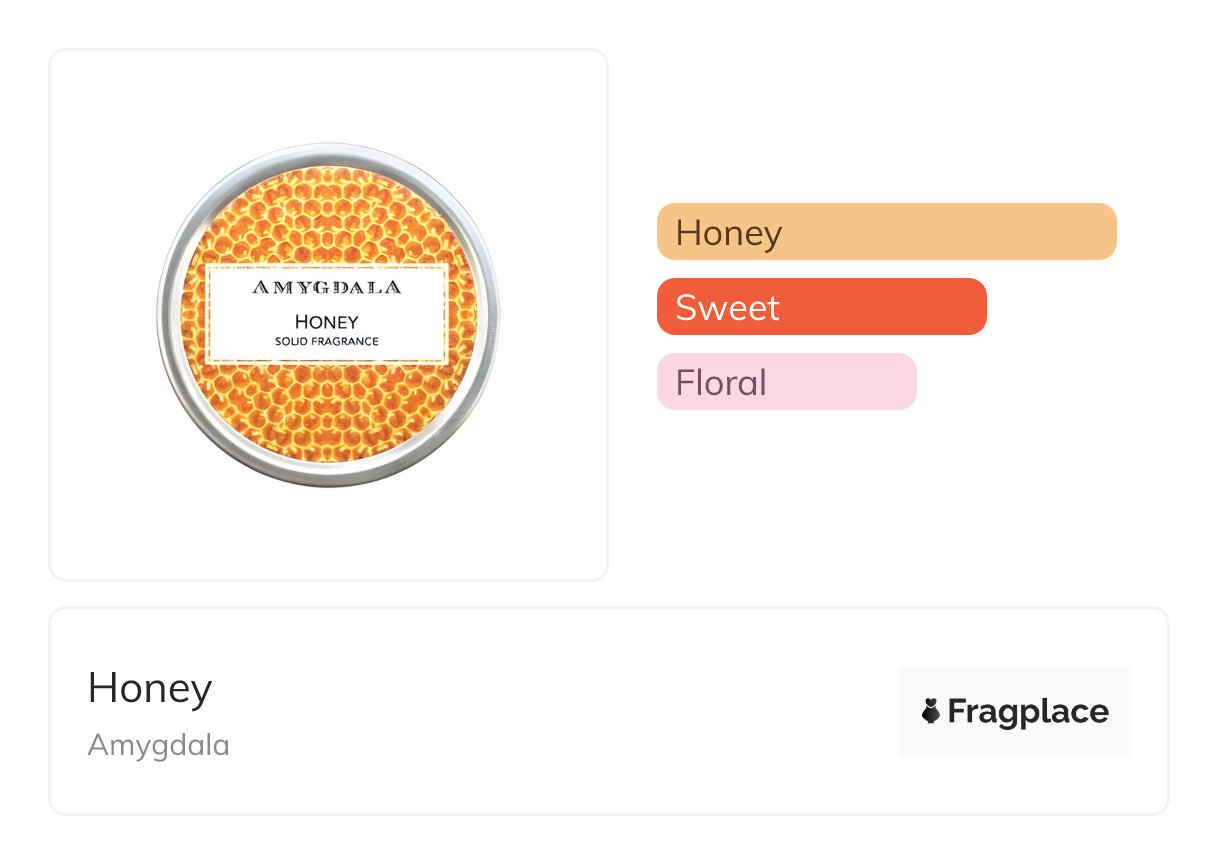
Task: Click the 'Honey' label inside the accord bar
Action: [728, 232]
